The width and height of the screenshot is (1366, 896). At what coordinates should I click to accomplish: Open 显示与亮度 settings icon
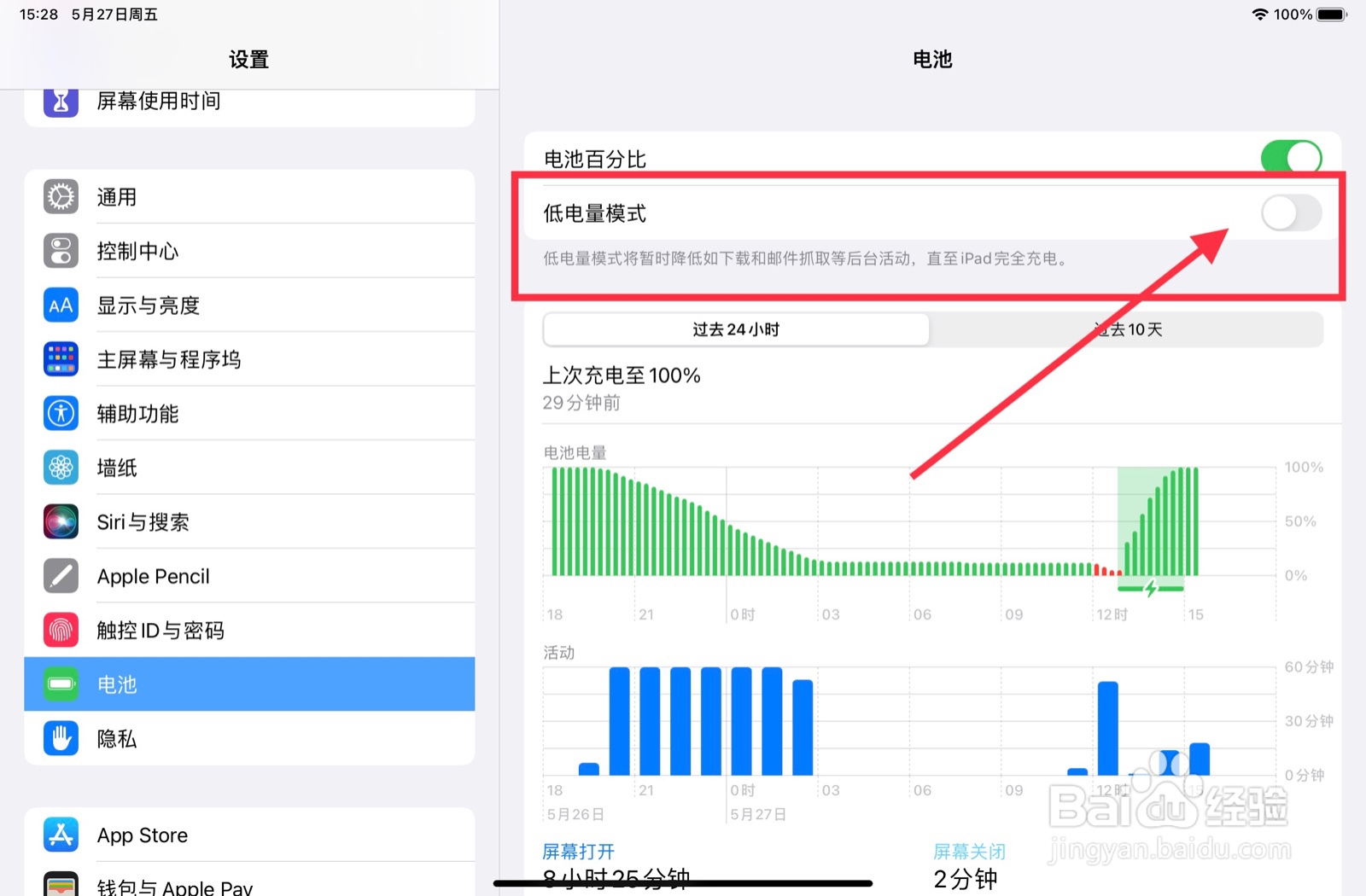[x=60, y=305]
